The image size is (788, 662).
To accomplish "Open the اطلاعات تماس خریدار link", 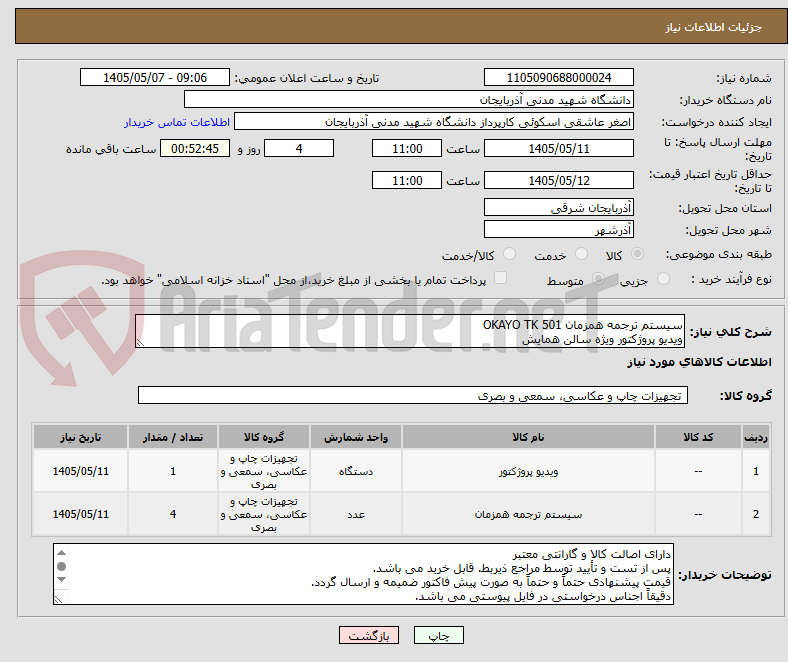I will [x=177, y=122].
